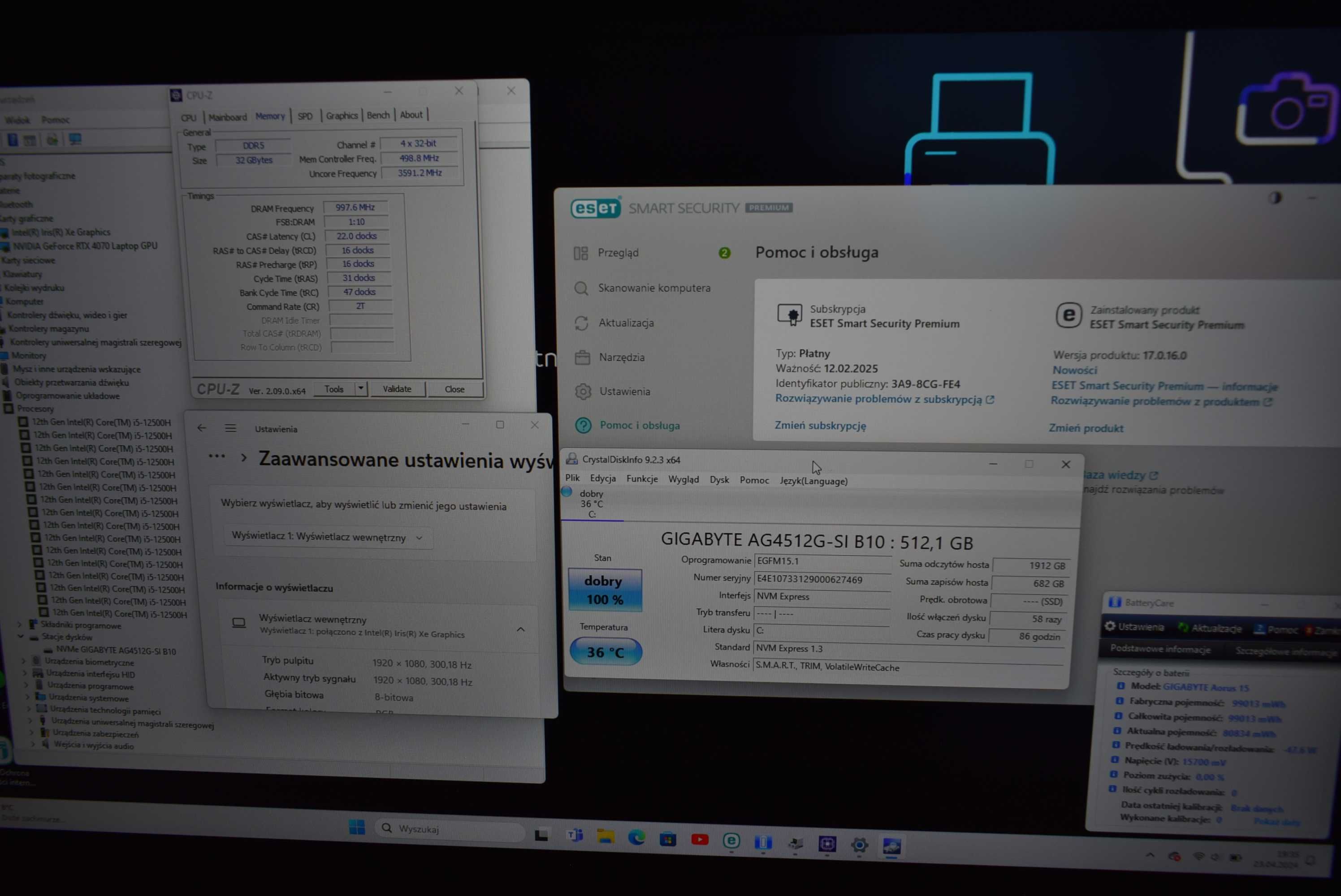Click back arrow in Ustawienia window
This screenshot has width=1341, height=896.
coord(202,427)
